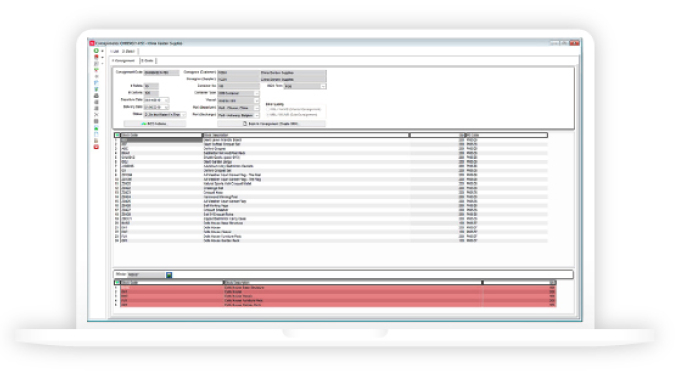
Task: Click the Book In Consignment button
Action: (271, 124)
